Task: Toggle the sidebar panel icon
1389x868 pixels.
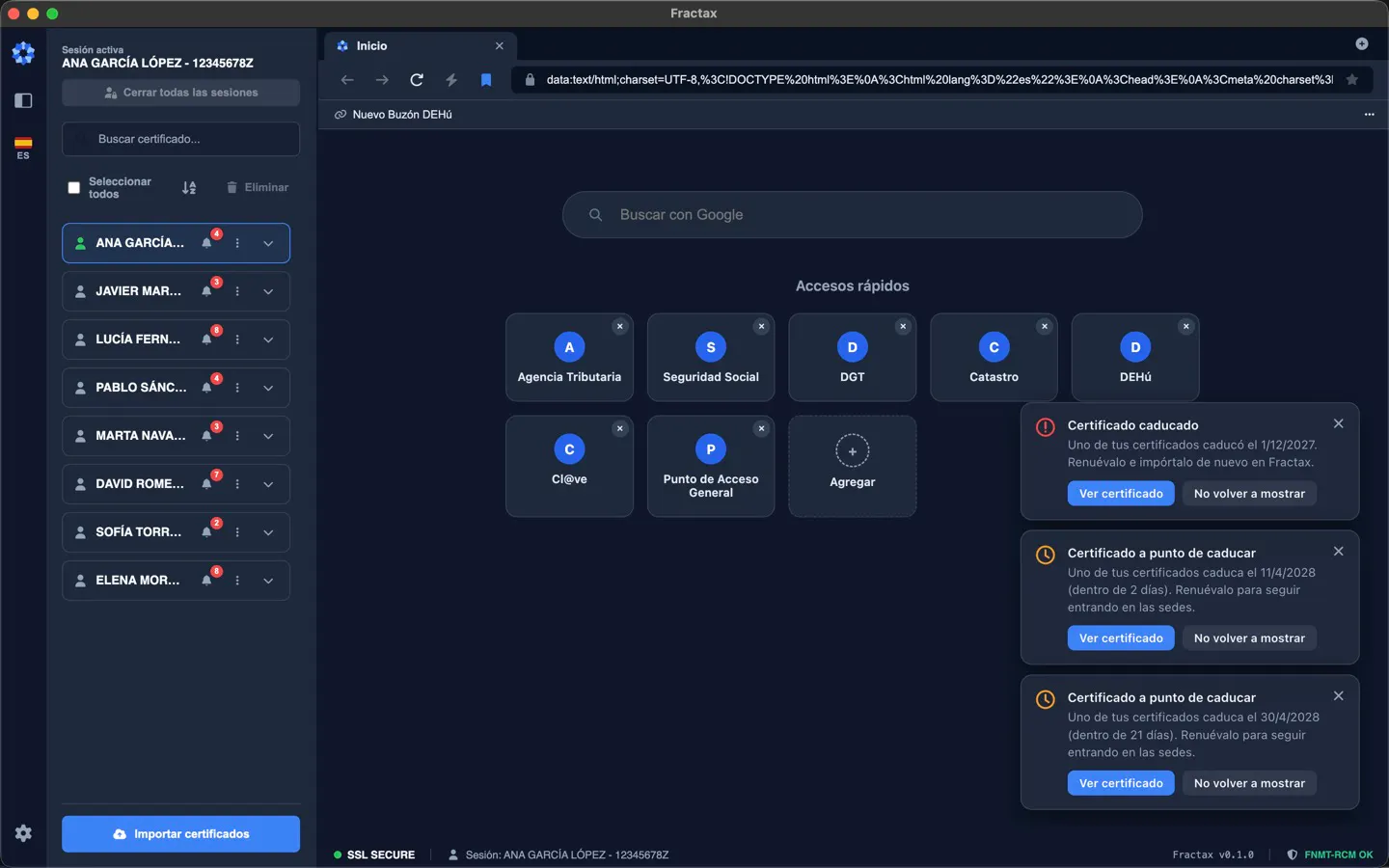Action: (23, 100)
